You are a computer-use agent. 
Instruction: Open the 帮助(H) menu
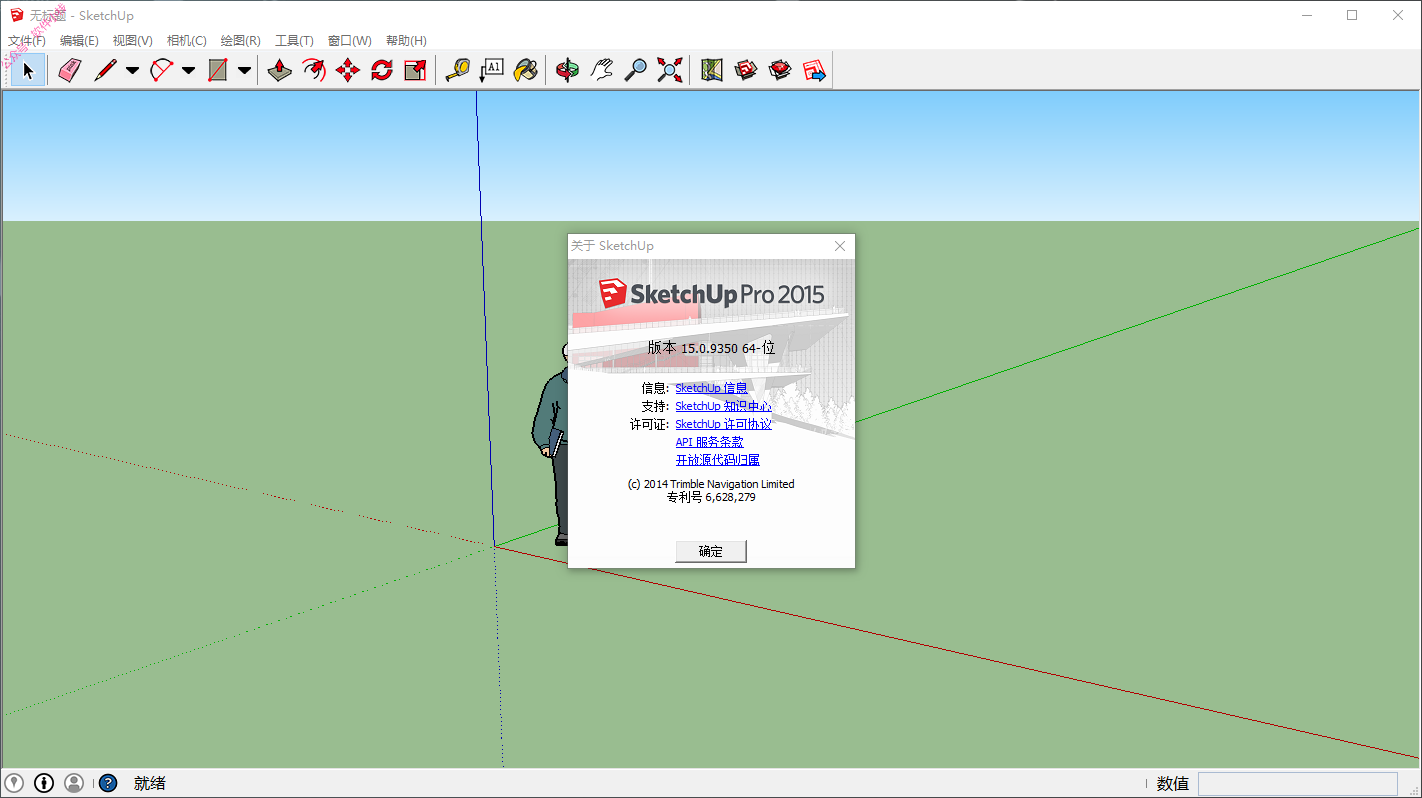406,41
